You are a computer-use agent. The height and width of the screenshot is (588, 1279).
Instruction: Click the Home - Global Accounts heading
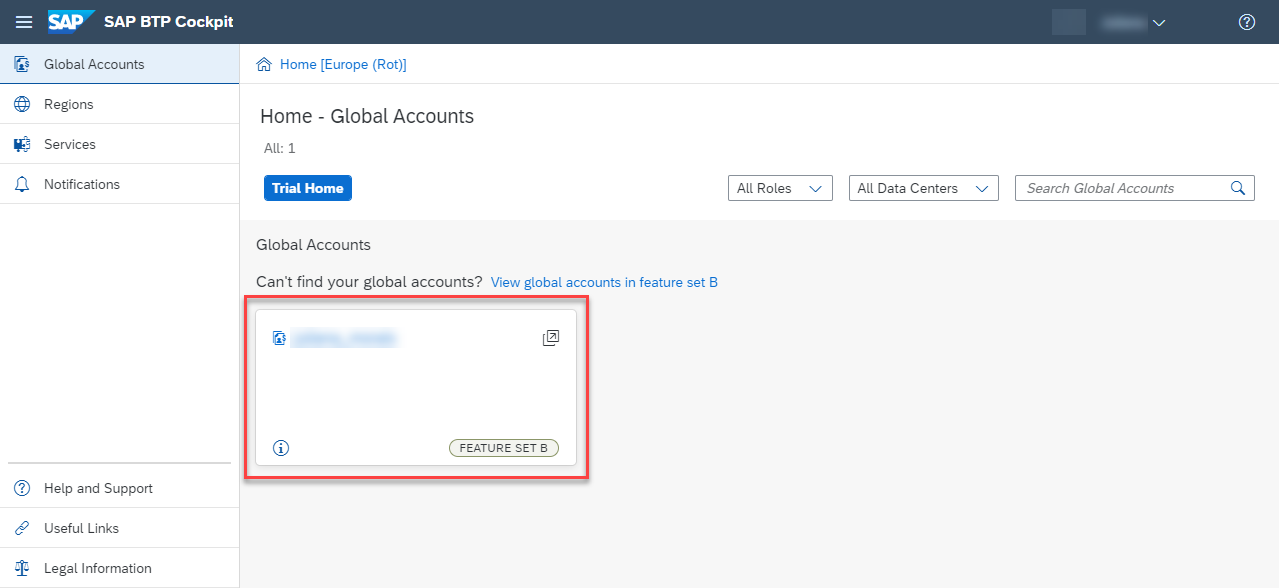(x=367, y=116)
